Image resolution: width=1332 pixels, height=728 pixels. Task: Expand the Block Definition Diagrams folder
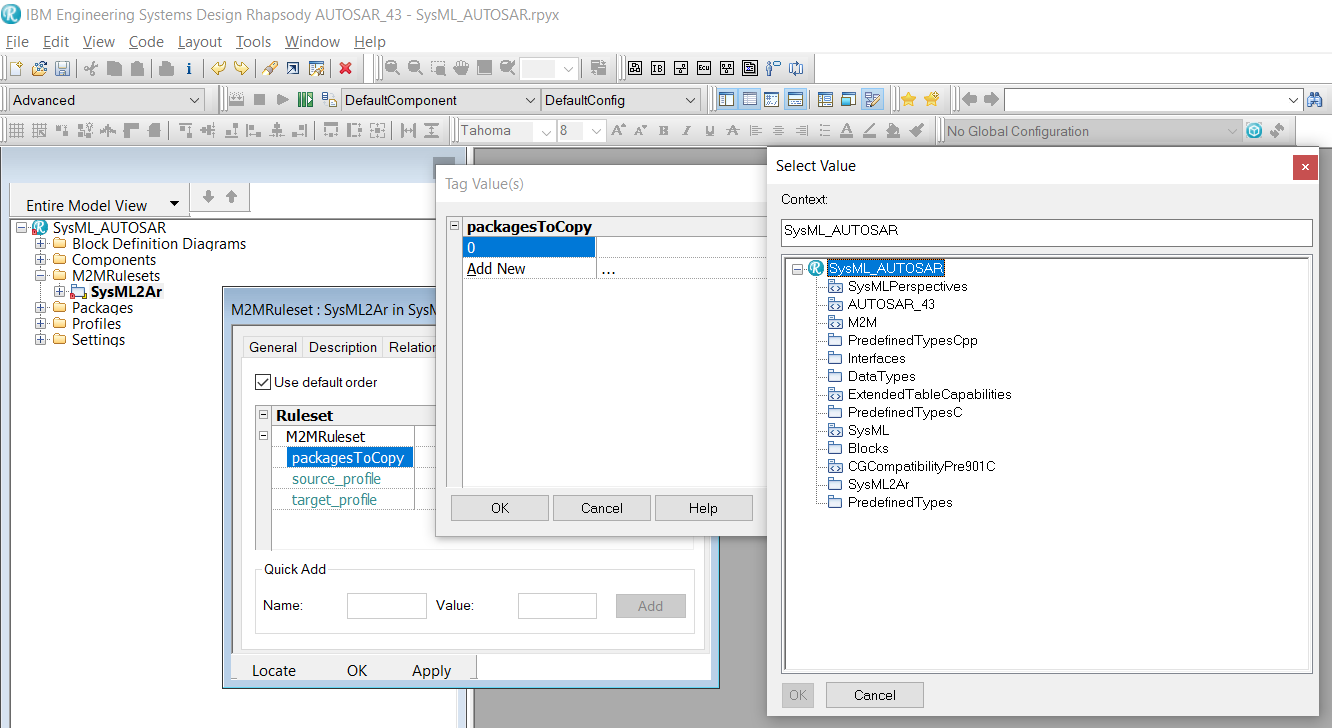click(41, 244)
